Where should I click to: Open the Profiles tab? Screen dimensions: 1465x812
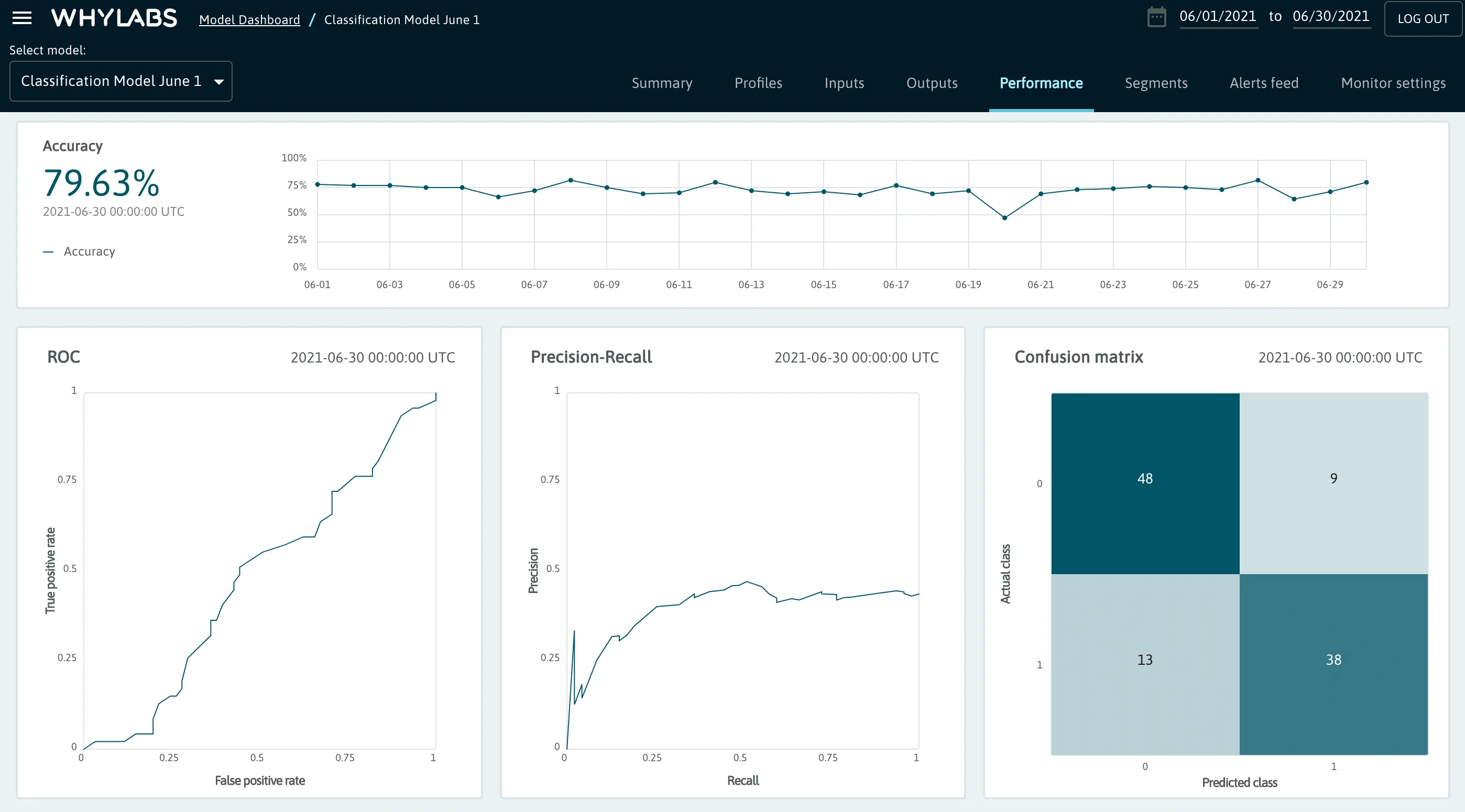(x=758, y=83)
